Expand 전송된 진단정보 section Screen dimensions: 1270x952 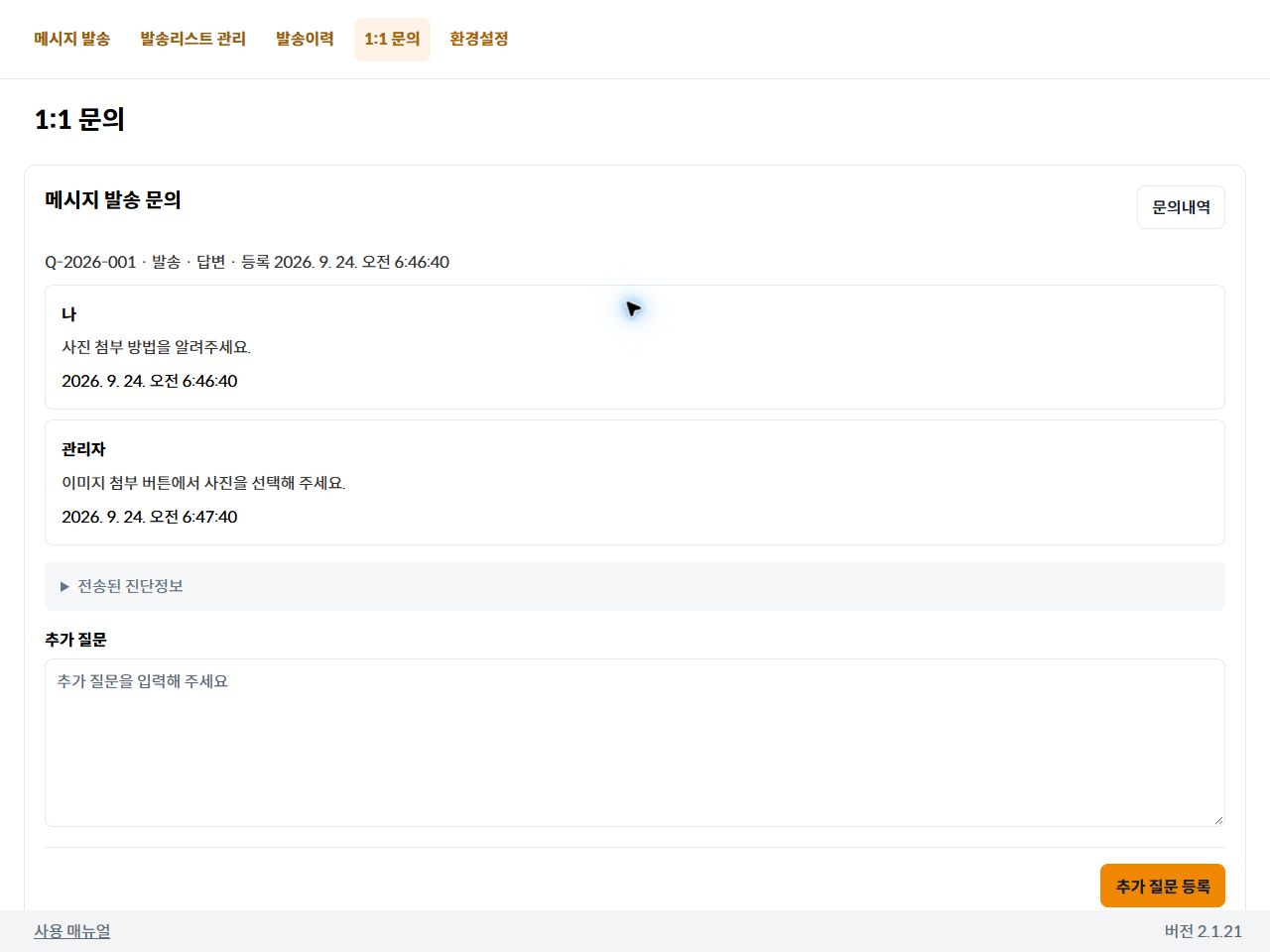635,586
